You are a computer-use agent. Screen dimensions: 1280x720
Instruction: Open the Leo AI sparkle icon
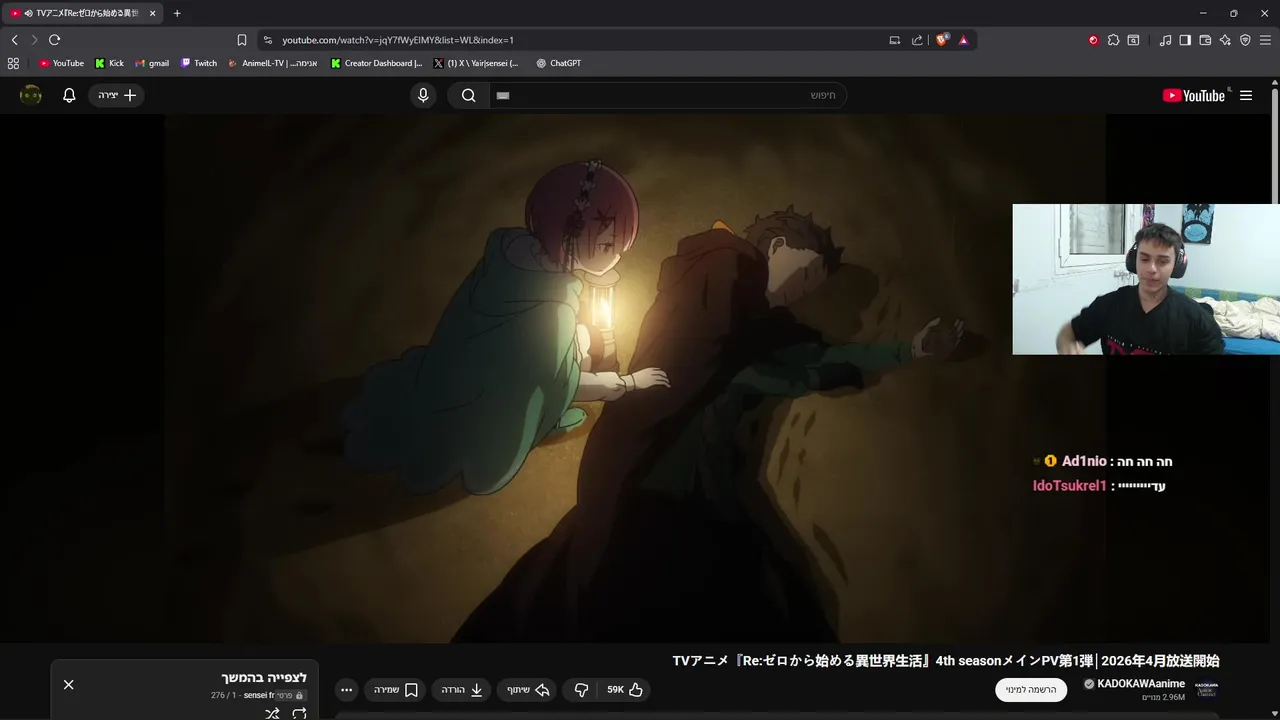[x=1225, y=40]
